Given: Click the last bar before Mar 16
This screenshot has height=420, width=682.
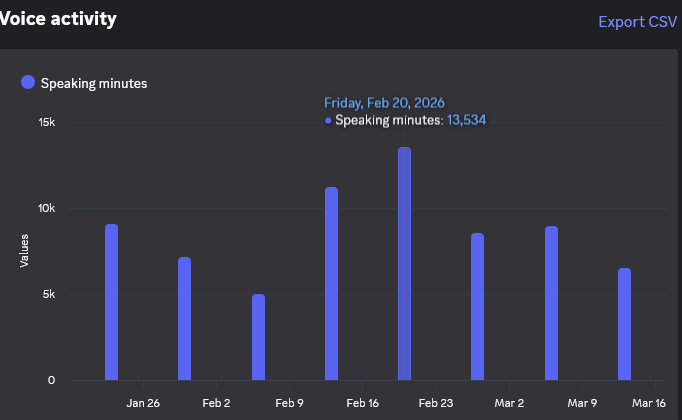Looking at the screenshot, I should click(x=624, y=324).
